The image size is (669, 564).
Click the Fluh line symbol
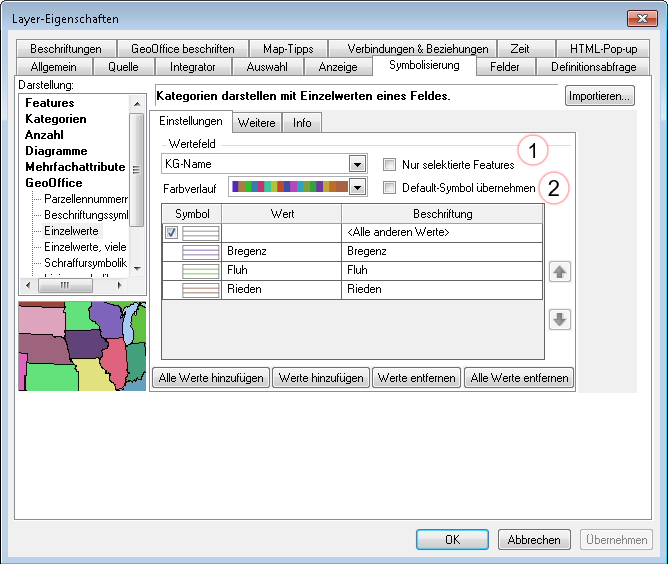pos(199,270)
